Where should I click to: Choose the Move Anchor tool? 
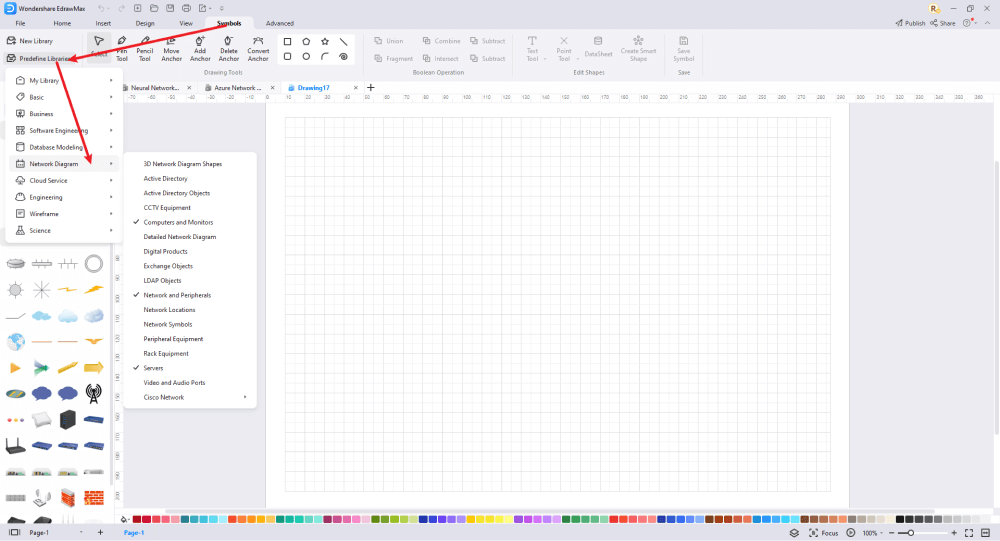click(x=171, y=49)
